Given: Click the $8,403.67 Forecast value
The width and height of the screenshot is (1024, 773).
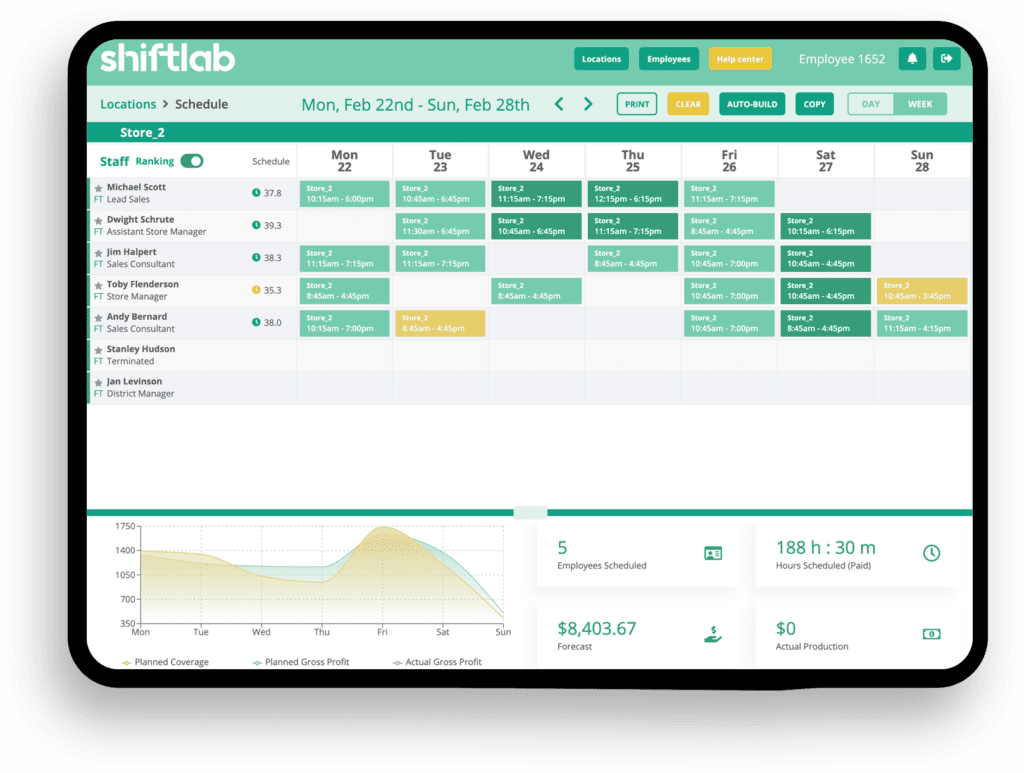Looking at the screenshot, I should (596, 629).
